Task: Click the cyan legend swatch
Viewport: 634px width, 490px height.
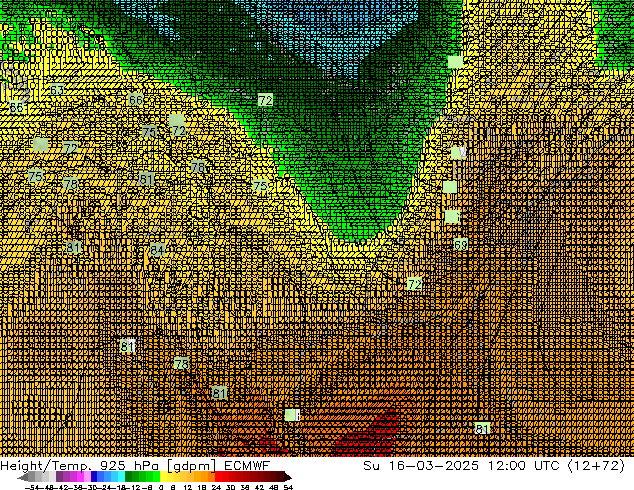Action: coord(121,476)
